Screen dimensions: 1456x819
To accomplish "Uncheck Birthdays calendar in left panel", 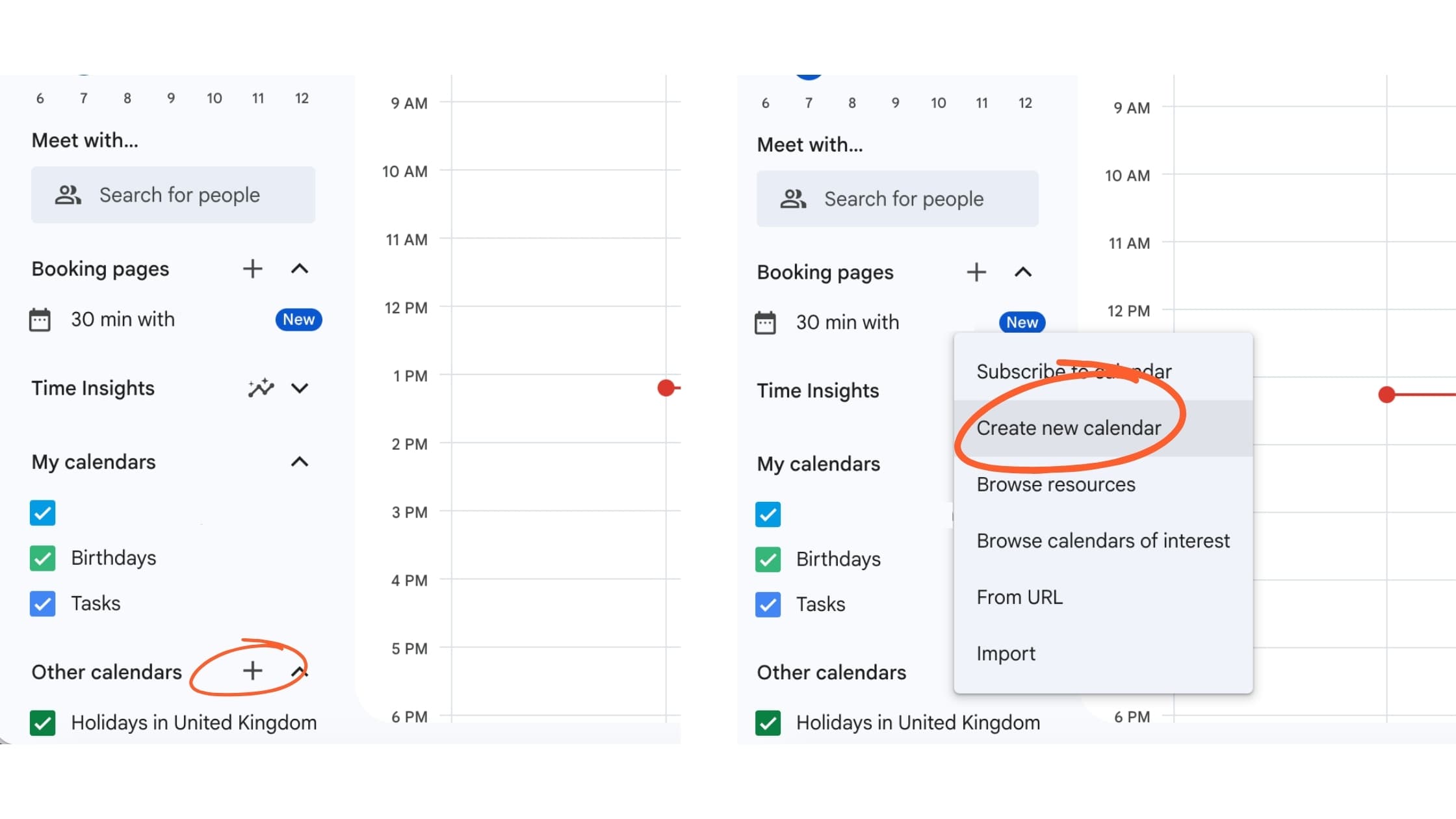I will point(42,558).
